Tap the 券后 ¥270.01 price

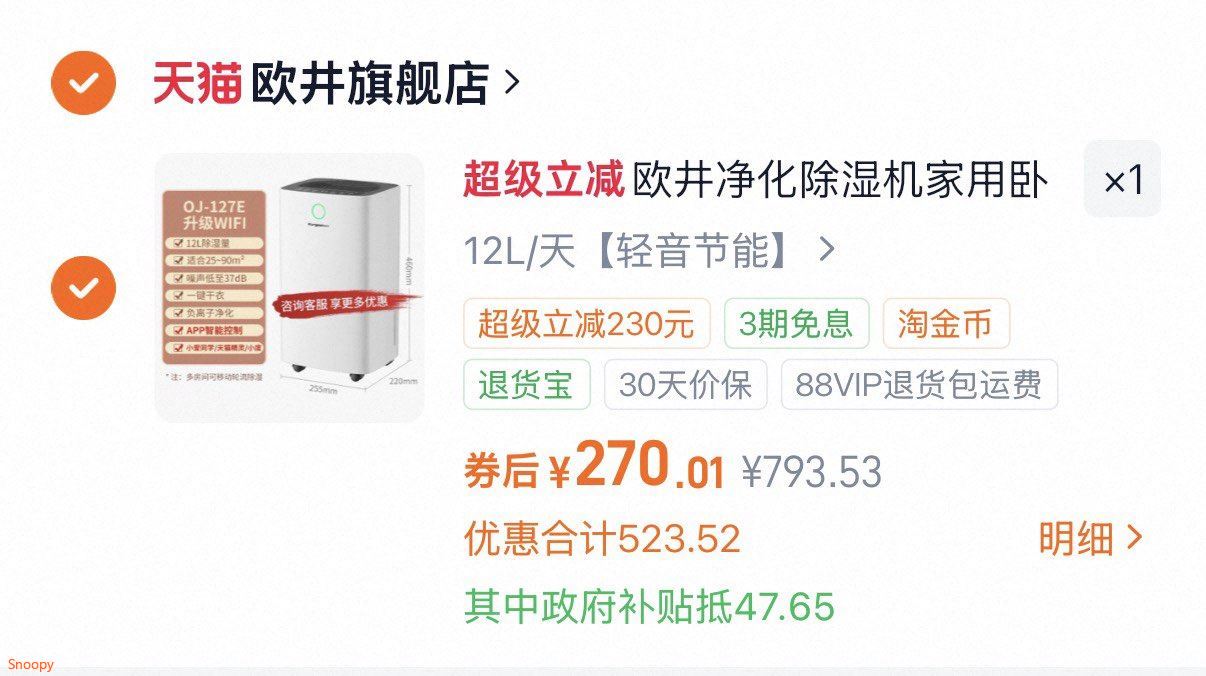(593, 467)
